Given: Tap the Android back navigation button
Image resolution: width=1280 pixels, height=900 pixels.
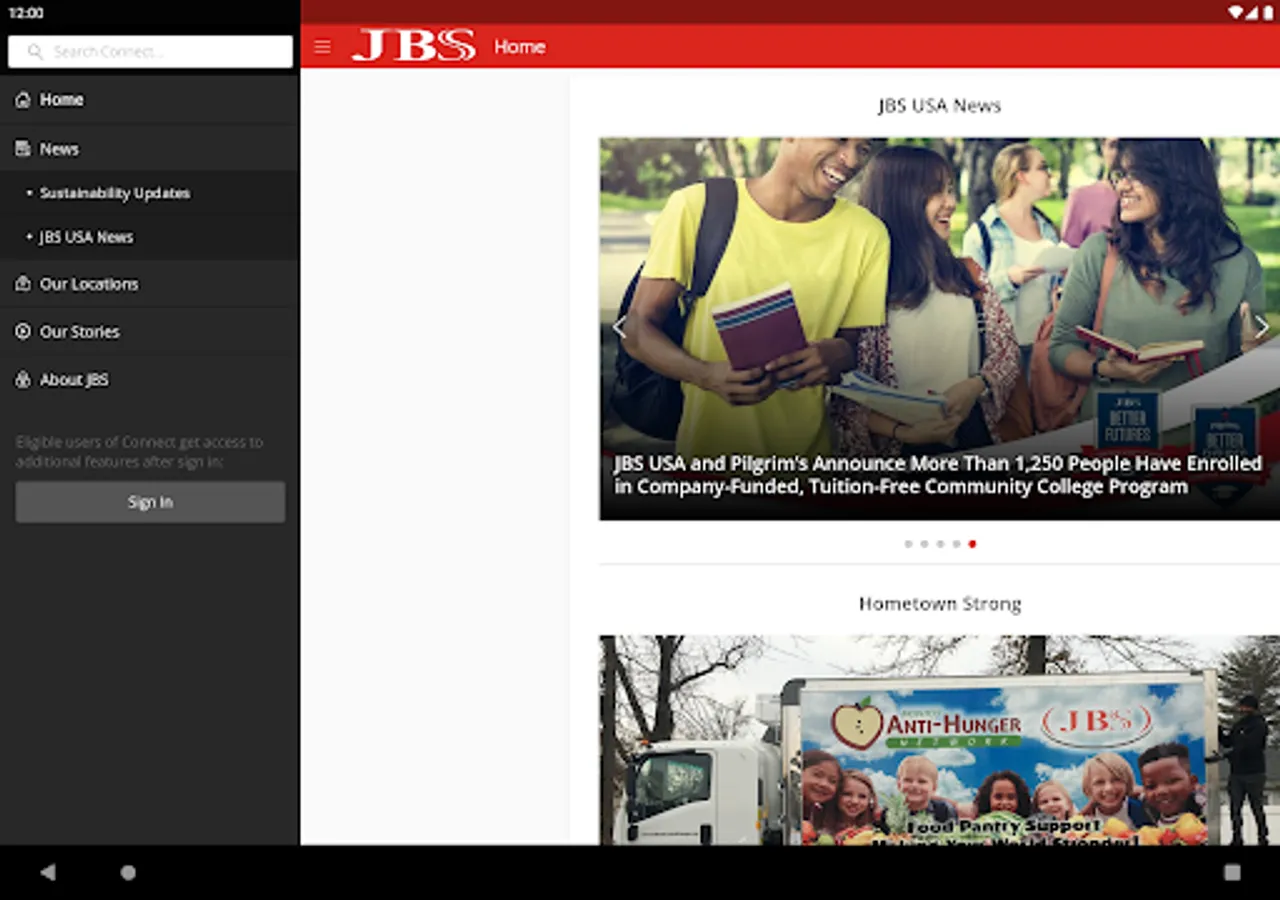Looking at the screenshot, I should [x=47, y=872].
